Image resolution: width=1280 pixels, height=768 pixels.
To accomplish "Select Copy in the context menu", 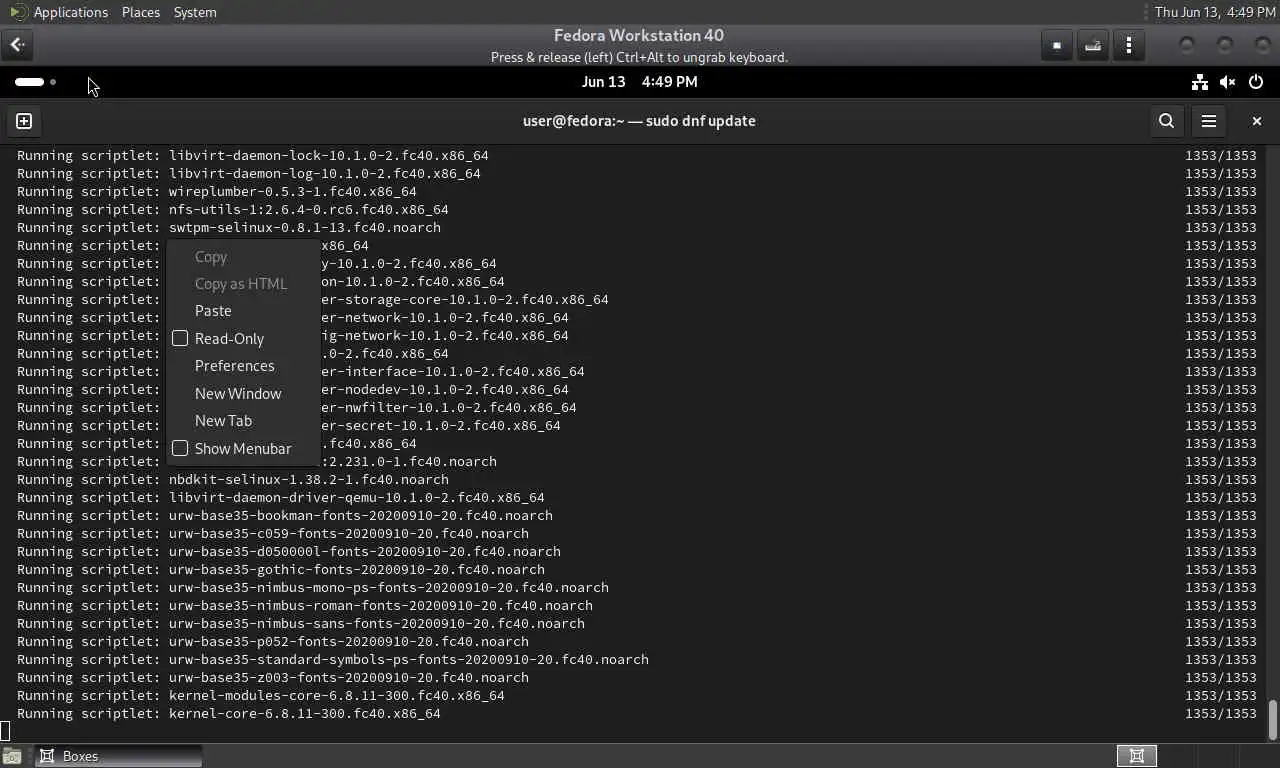I will click(x=211, y=257).
